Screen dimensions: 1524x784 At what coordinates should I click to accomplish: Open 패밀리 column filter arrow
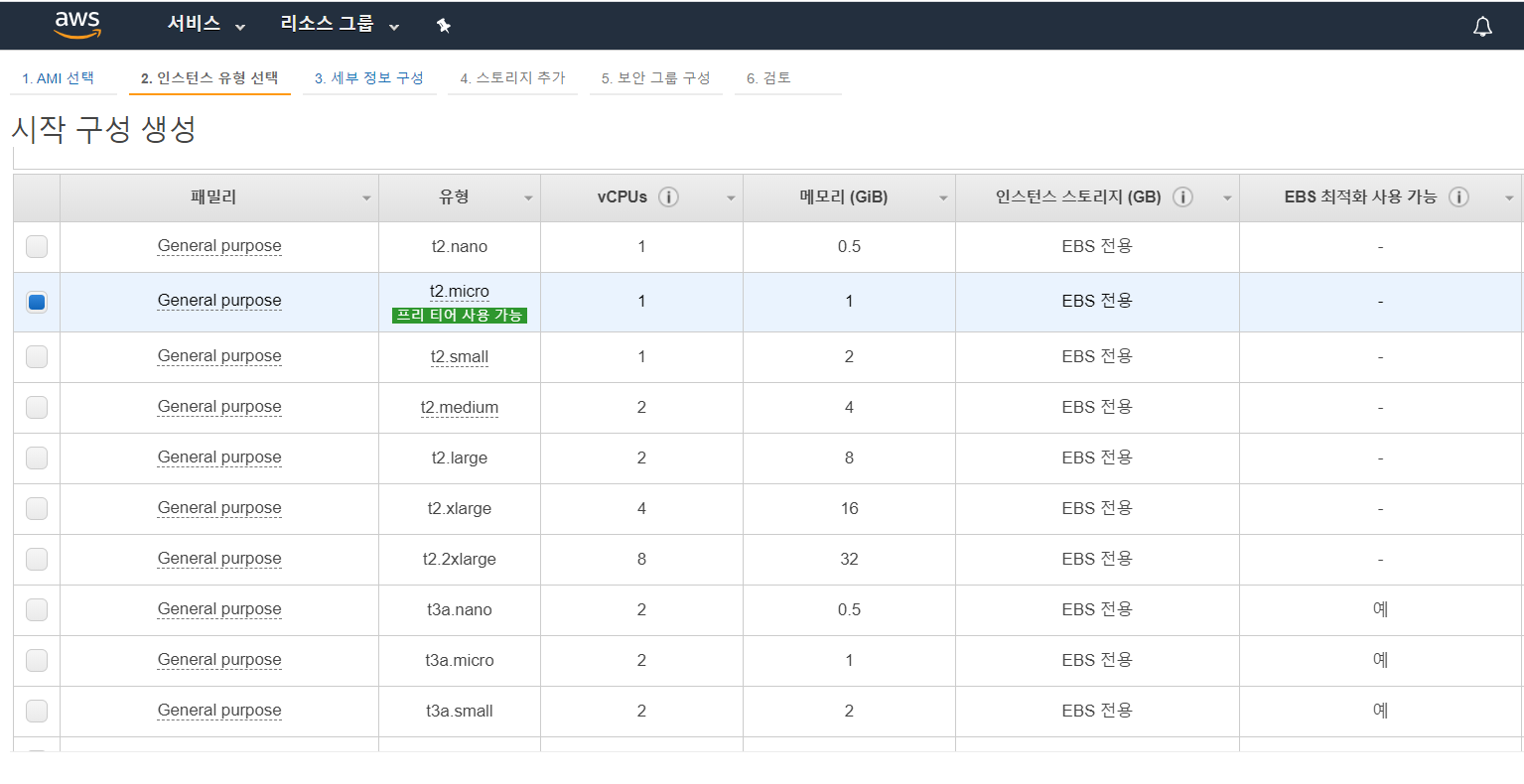coord(366,198)
